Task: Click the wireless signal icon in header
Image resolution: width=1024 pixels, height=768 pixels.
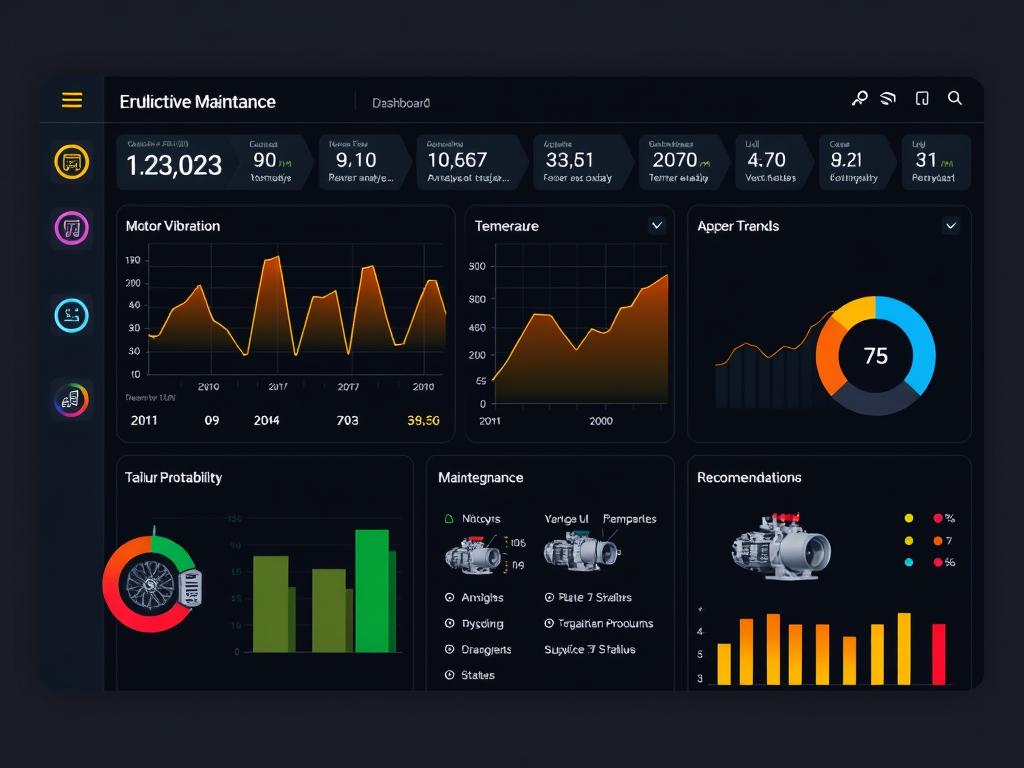Action: click(x=888, y=98)
